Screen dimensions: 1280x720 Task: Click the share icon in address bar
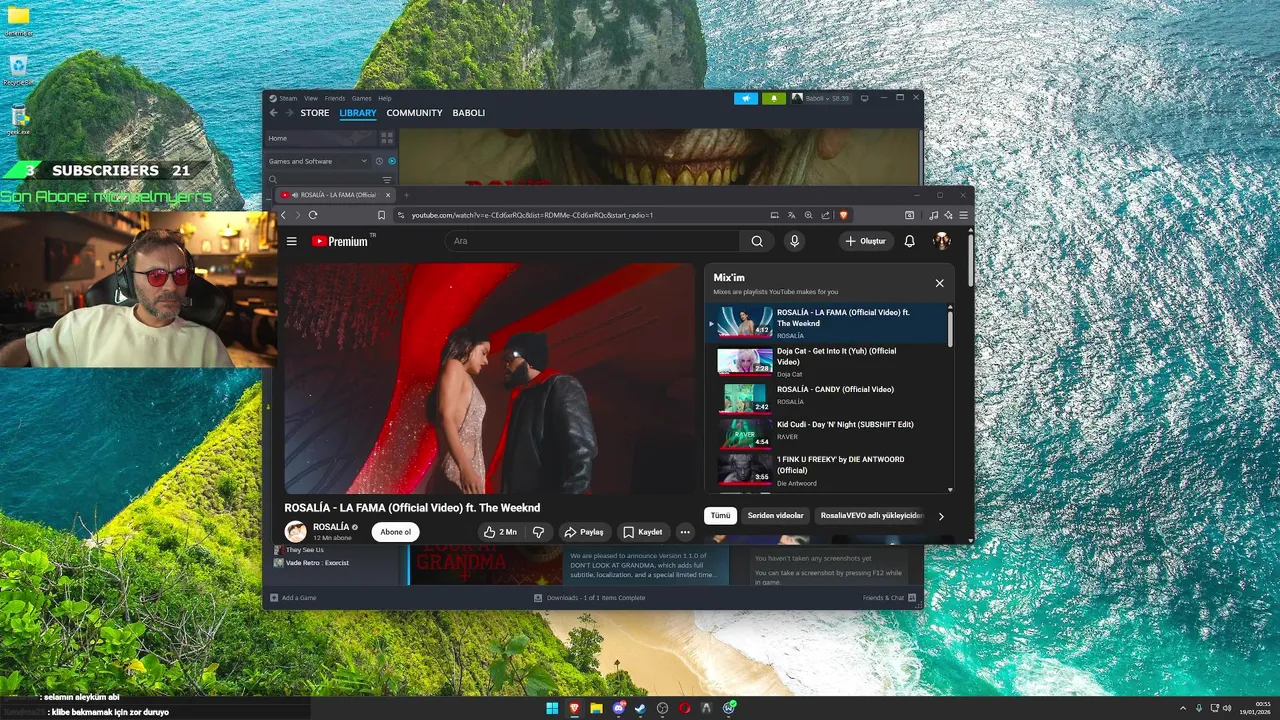(x=825, y=215)
